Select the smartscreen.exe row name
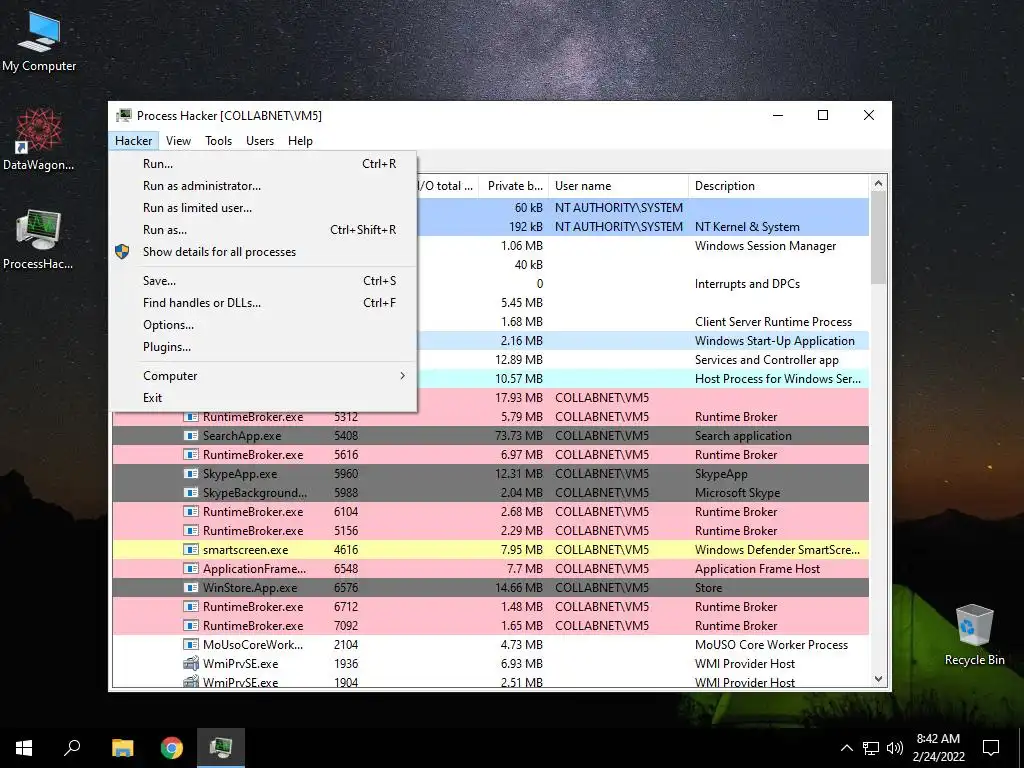This screenshot has width=1024, height=768. (x=246, y=550)
